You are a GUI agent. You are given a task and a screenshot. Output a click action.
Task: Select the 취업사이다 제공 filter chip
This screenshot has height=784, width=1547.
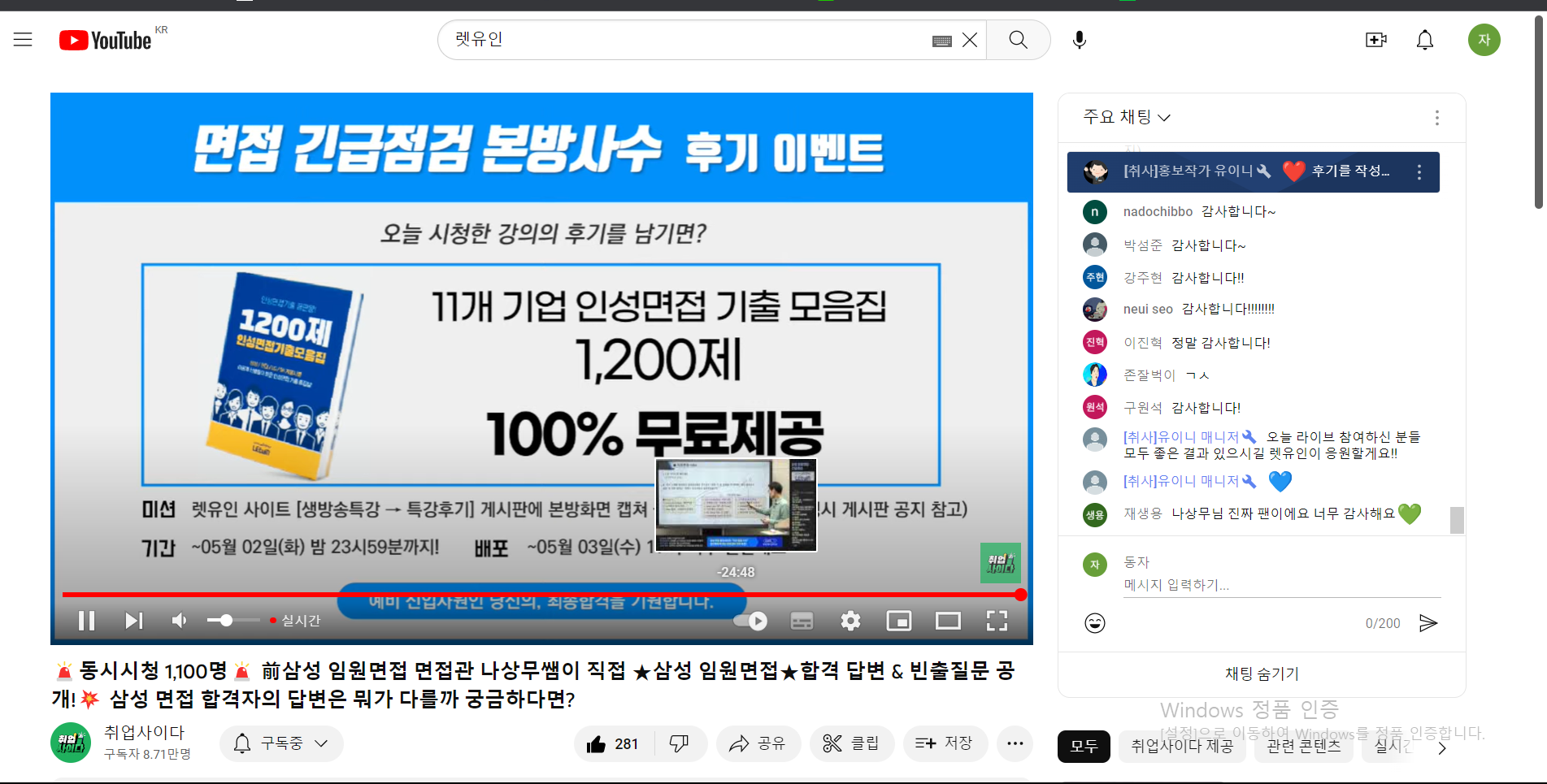click(1182, 747)
